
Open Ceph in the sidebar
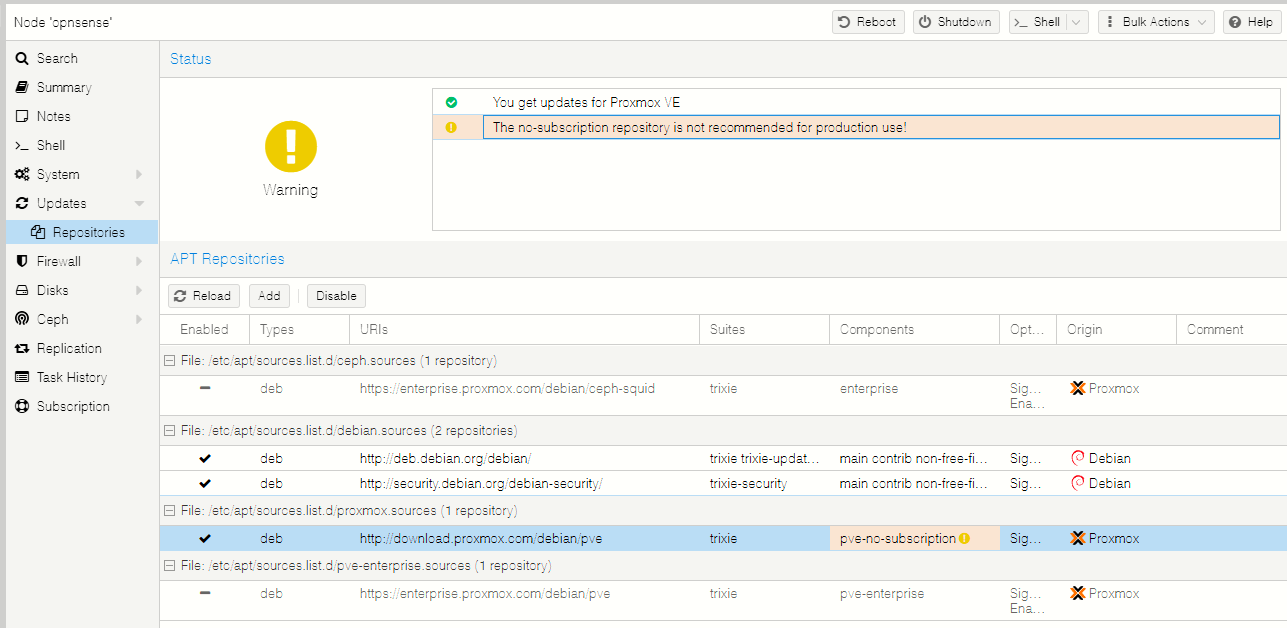(x=82, y=319)
